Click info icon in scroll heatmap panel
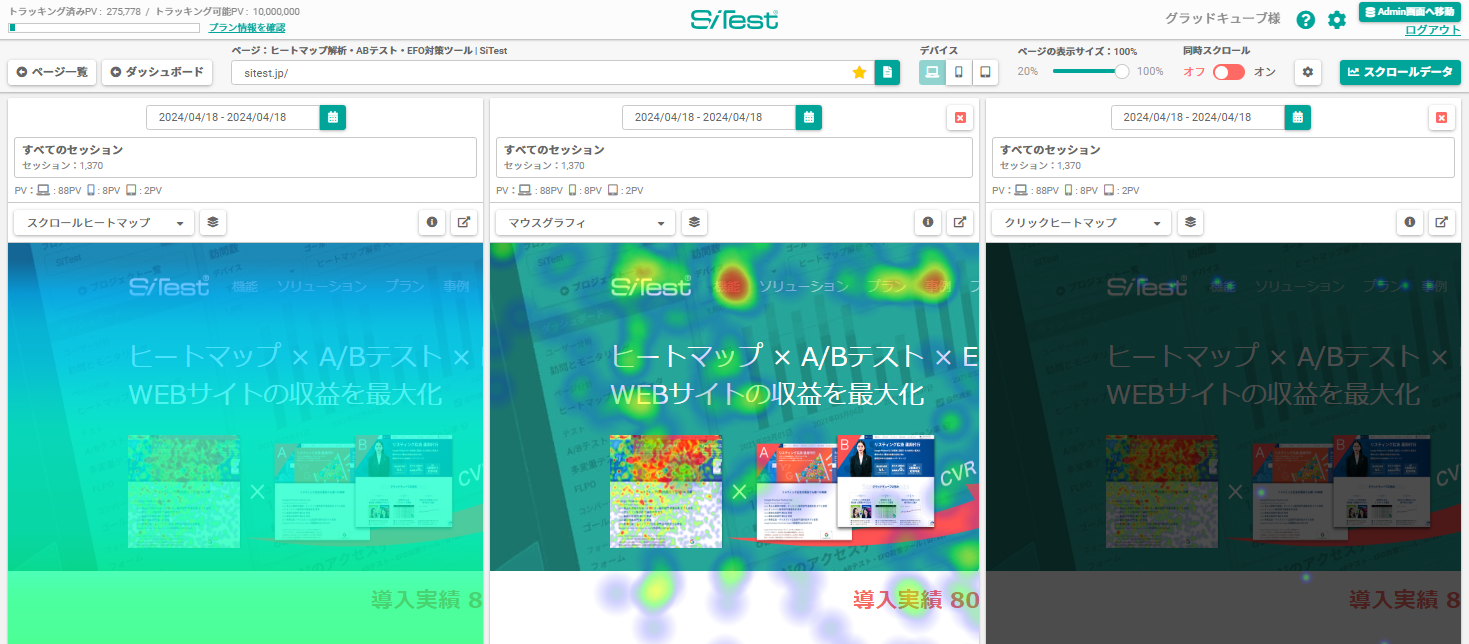Image resolution: width=1469 pixels, height=644 pixels. click(x=432, y=222)
